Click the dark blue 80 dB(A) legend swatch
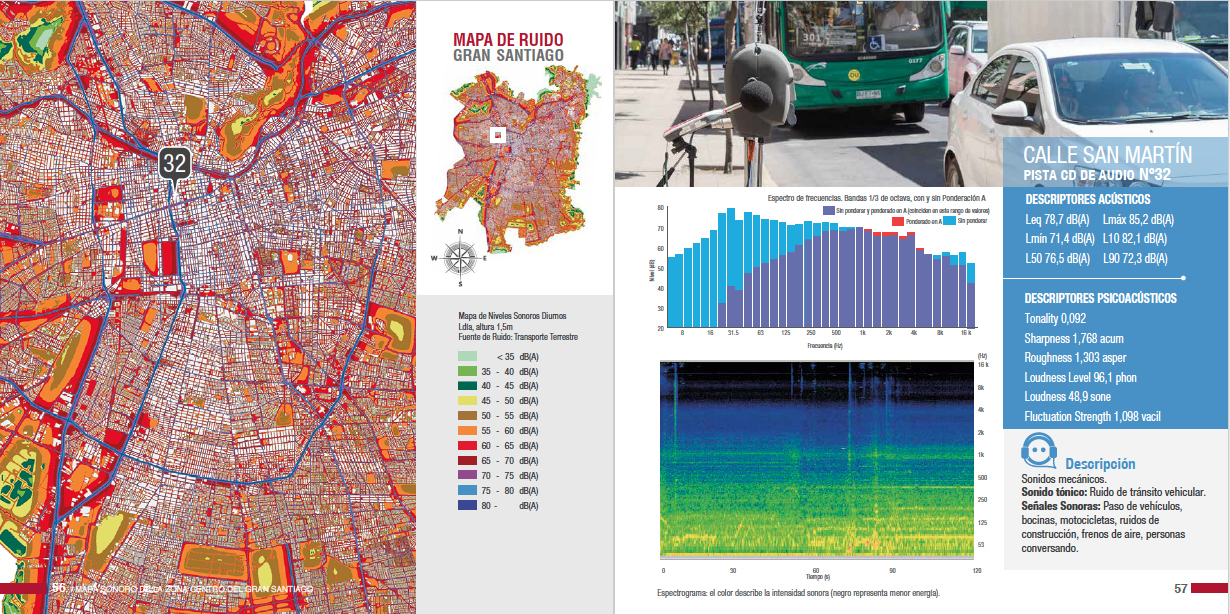This screenshot has width=1230, height=614. pyautogui.click(x=467, y=506)
